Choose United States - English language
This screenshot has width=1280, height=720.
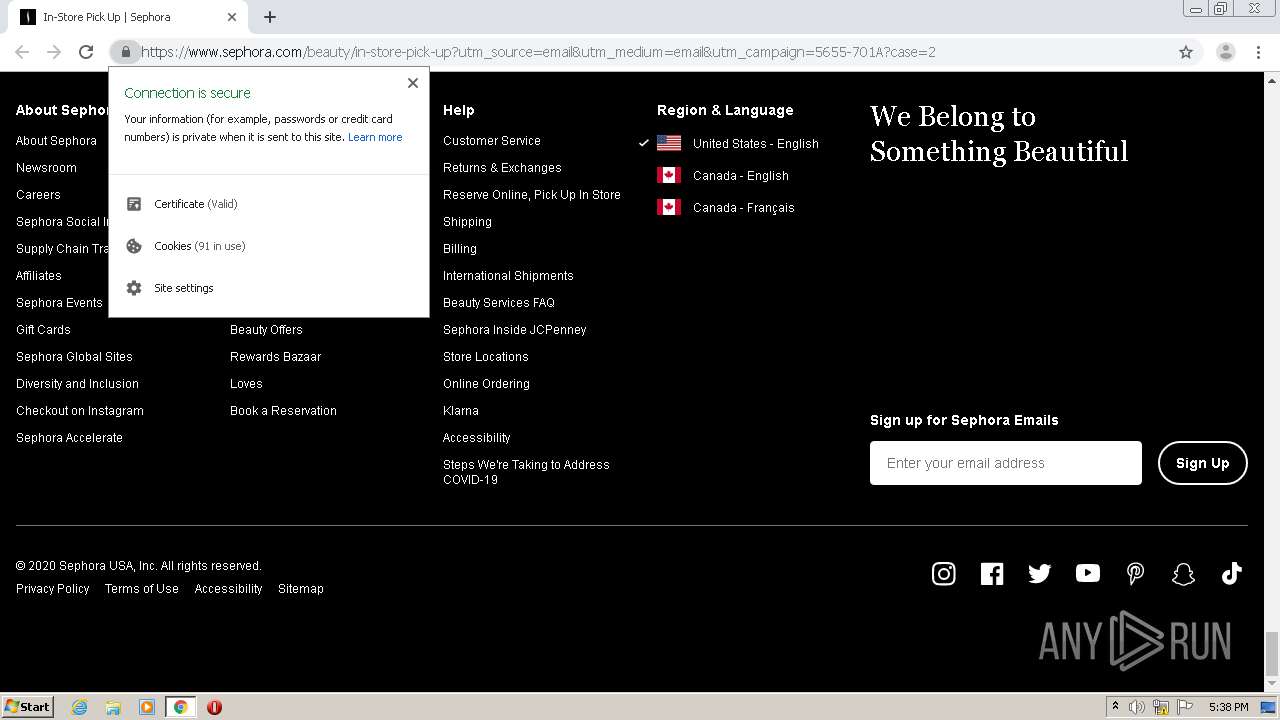(756, 143)
